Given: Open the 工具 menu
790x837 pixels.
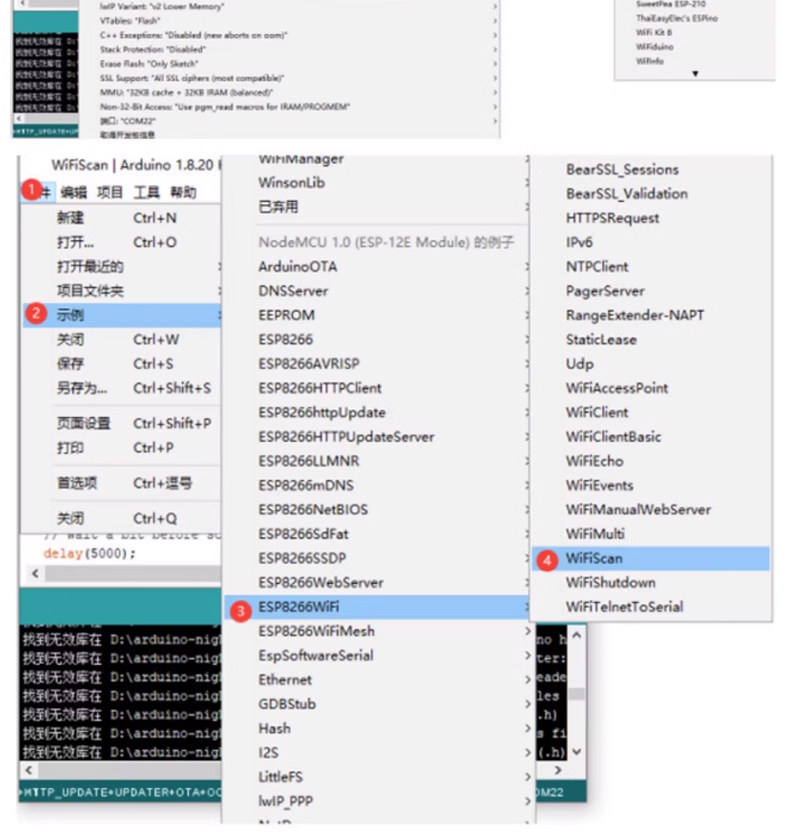Looking at the screenshot, I should point(147,192).
